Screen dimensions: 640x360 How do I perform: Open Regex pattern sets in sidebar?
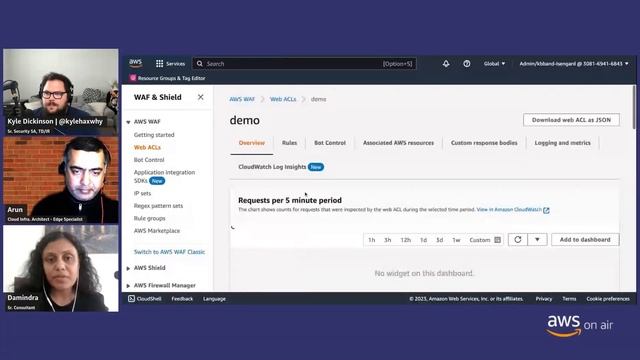pyautogui.click(x=158, y=206)
